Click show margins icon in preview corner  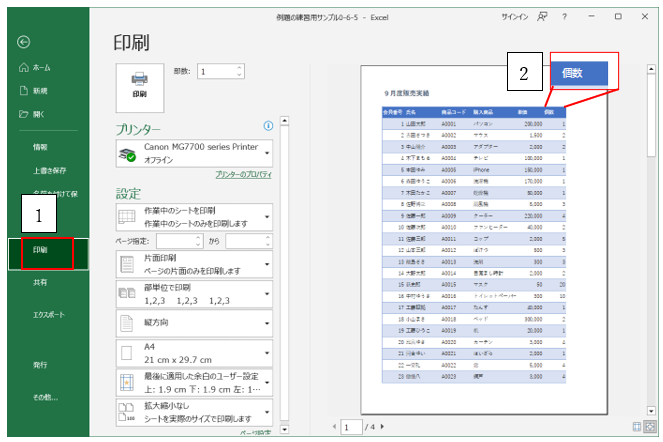[637, 427]
